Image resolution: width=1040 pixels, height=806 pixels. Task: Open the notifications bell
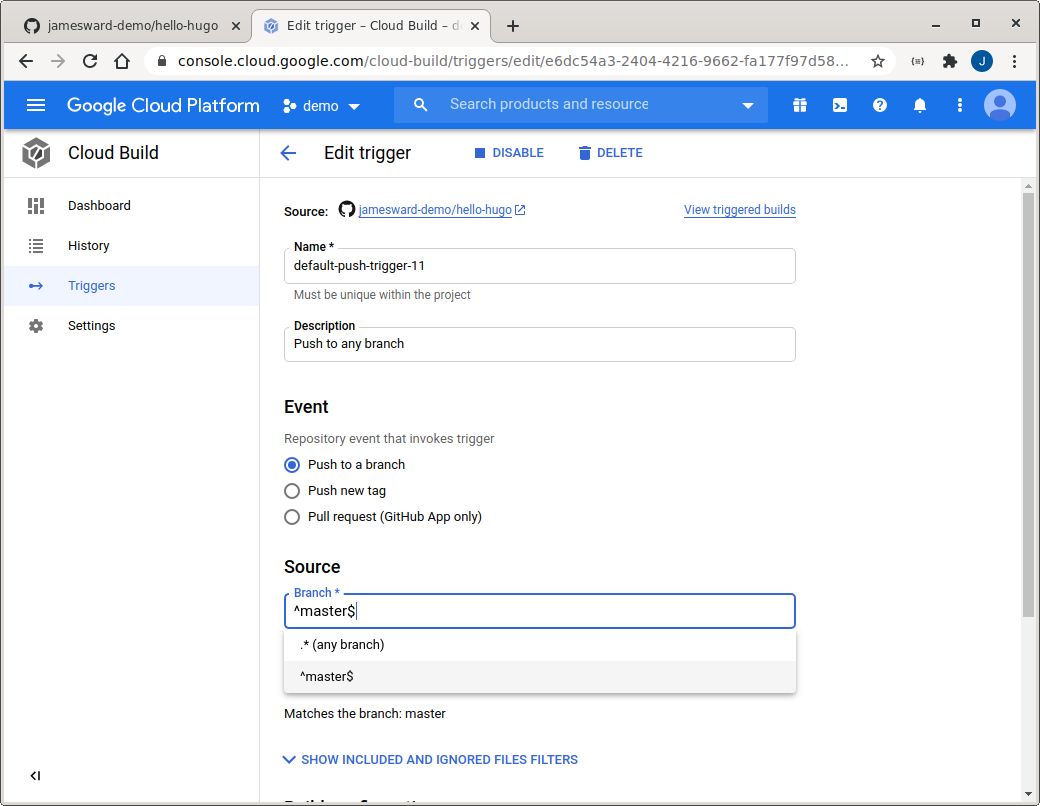(x=920, y=105)
